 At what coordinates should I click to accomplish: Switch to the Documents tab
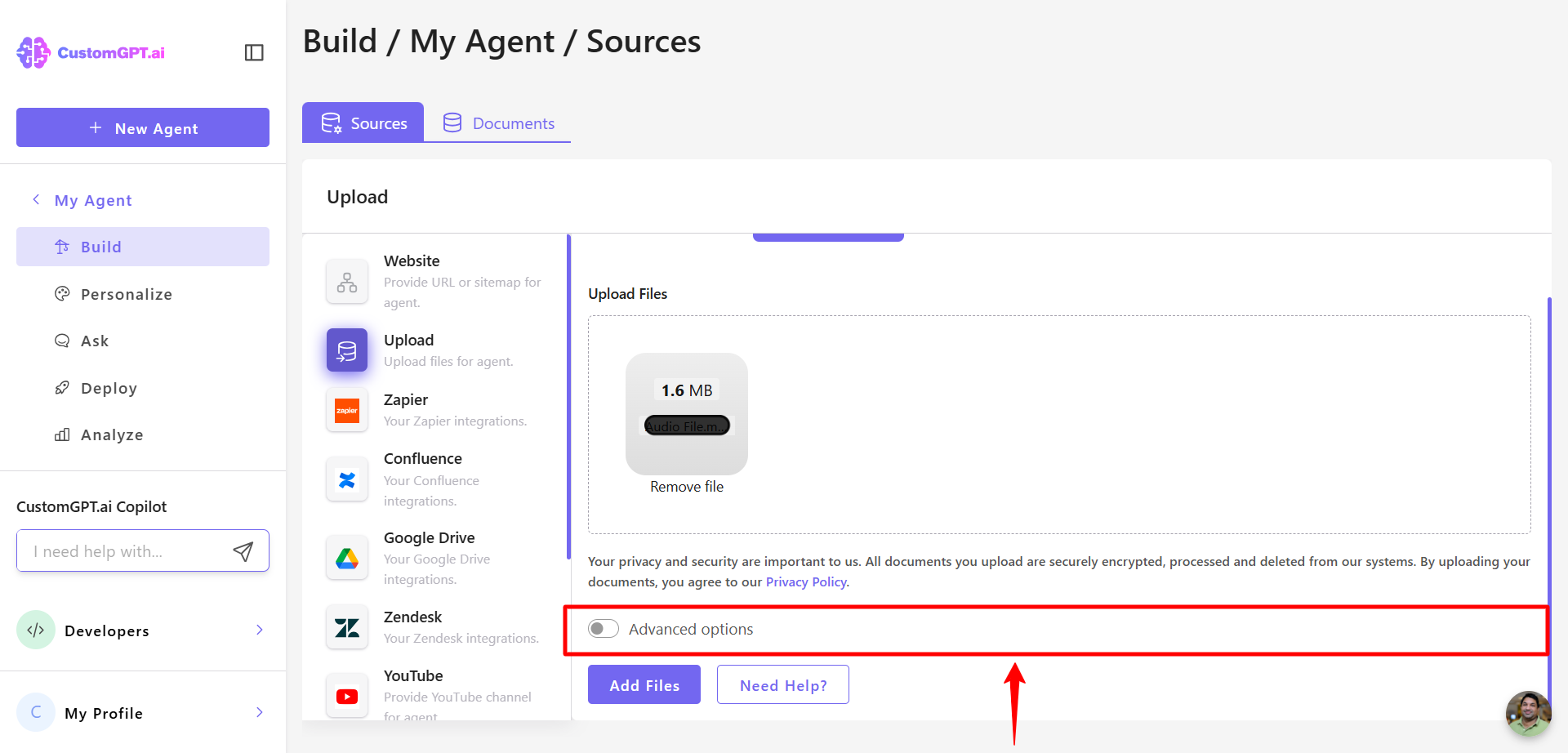[498, 123]
